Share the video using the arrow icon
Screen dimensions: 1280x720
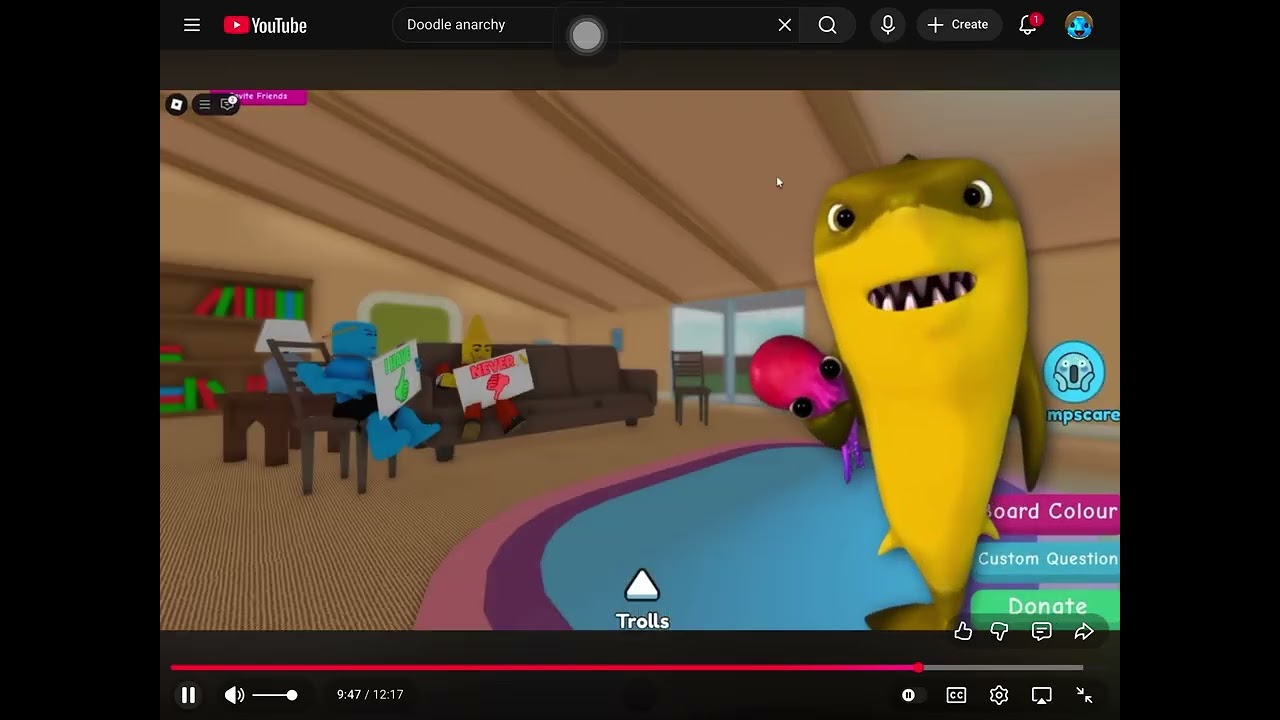pos(1084,631)
